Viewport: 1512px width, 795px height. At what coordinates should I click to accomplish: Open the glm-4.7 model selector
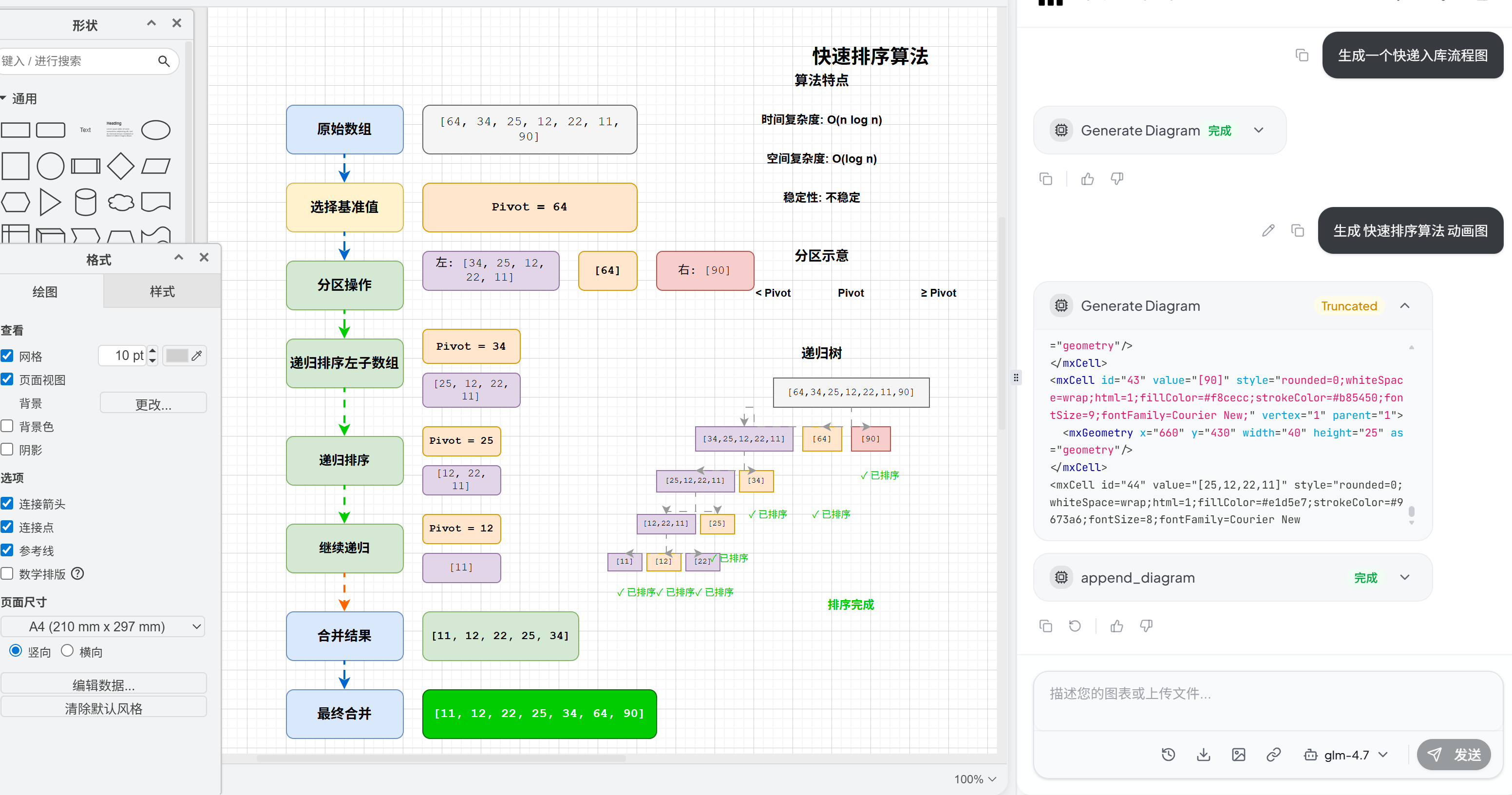1346,755
